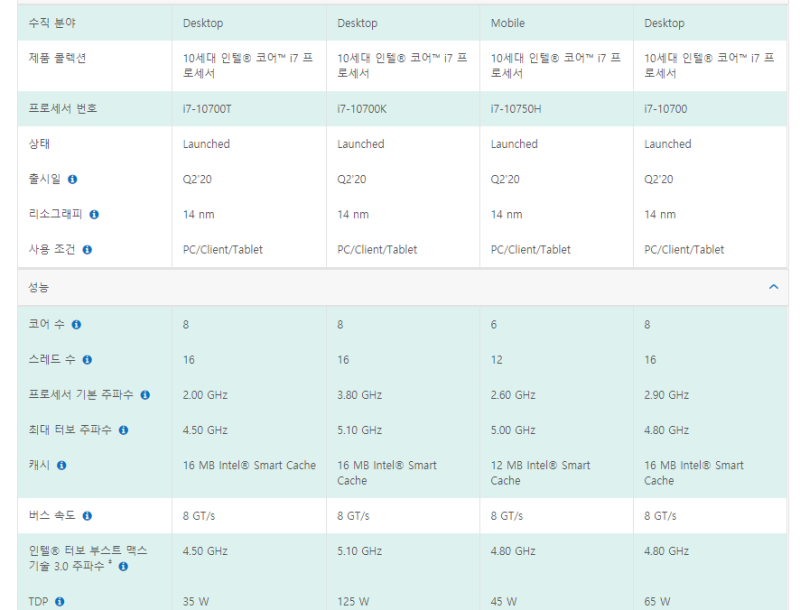Click the "상태" row label

[x=39, y=144]
